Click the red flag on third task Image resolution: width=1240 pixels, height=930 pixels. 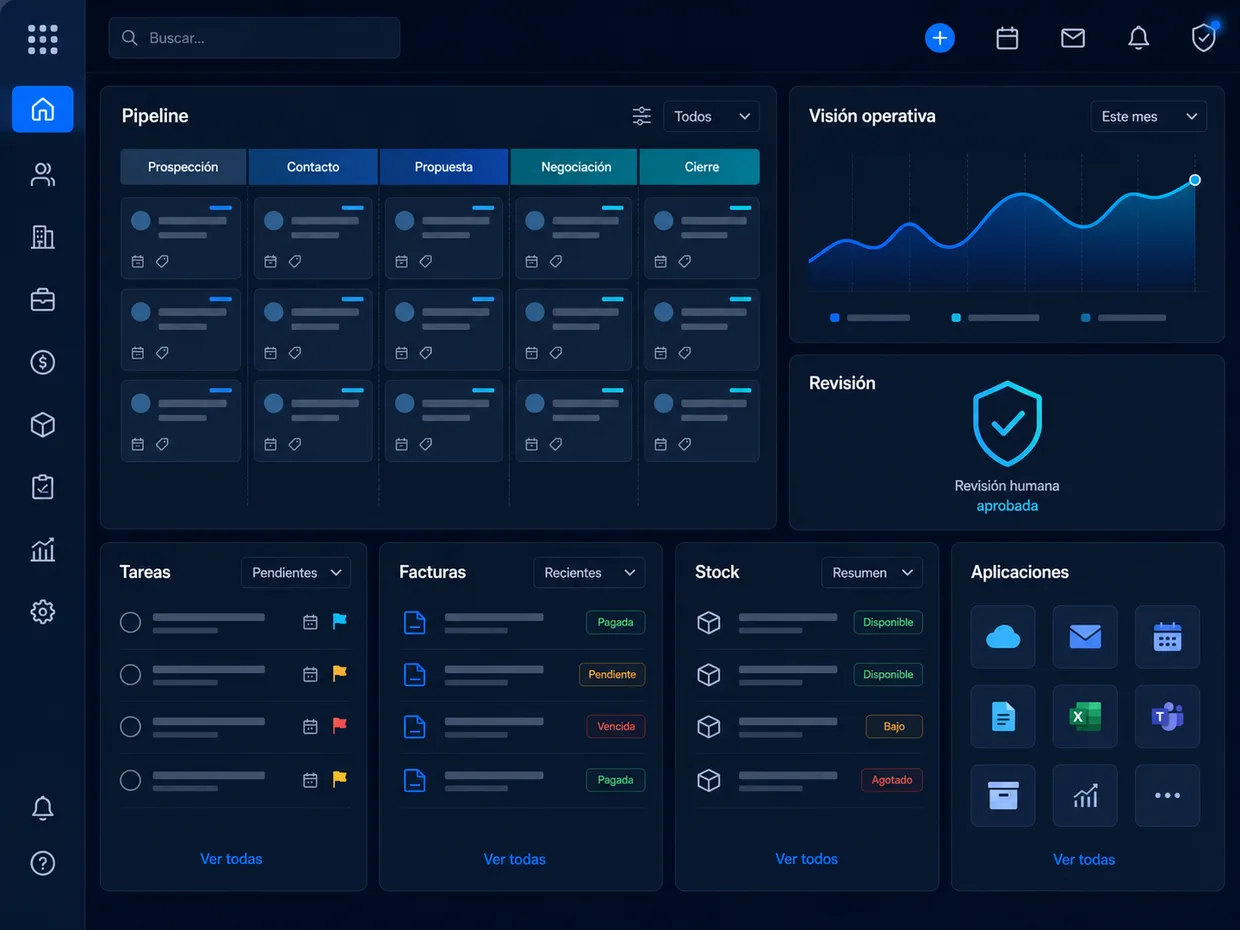pos(339,725)
